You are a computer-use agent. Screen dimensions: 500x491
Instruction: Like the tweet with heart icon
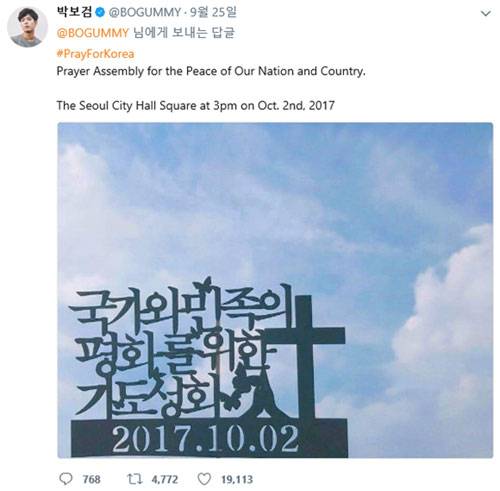(204, 479)
